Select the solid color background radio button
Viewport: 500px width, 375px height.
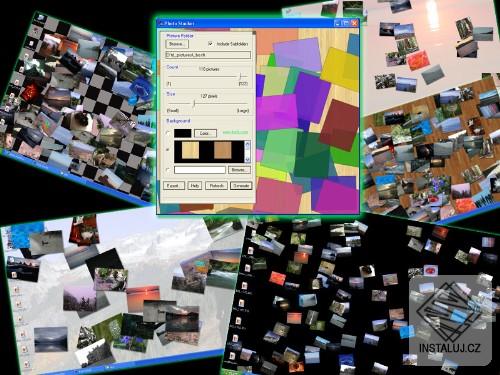[168, 133]
